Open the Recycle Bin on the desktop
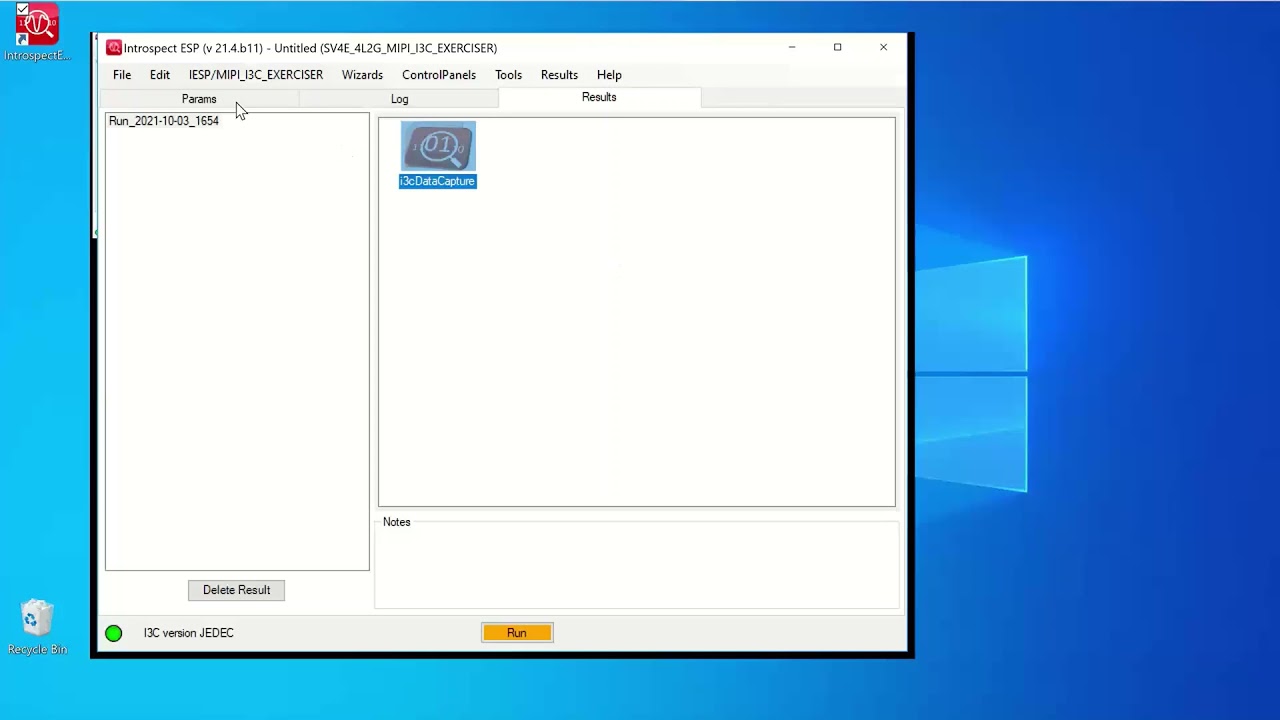1280x720 pixels. coord(37,627)
